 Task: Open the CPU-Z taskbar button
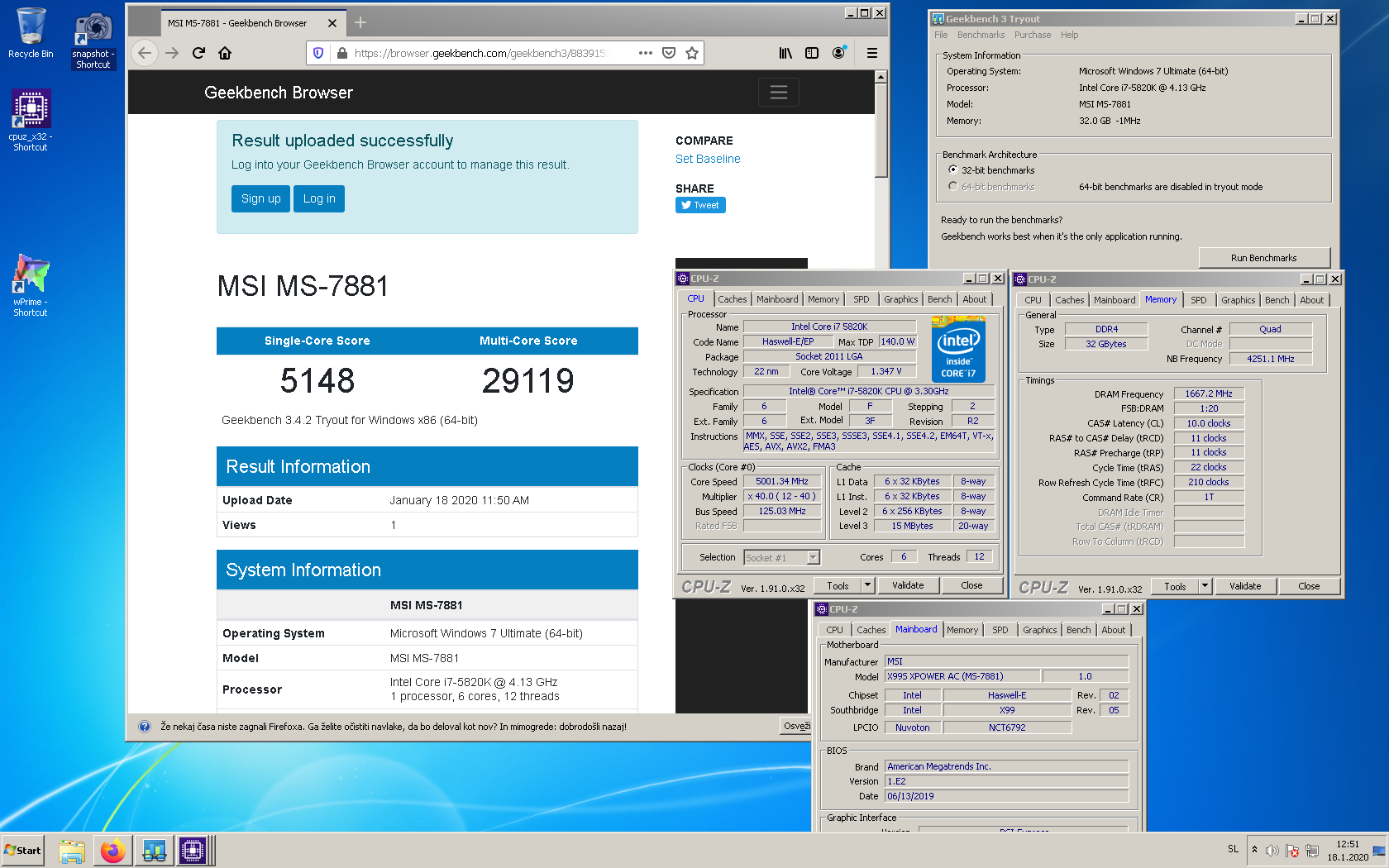point(193,851)
